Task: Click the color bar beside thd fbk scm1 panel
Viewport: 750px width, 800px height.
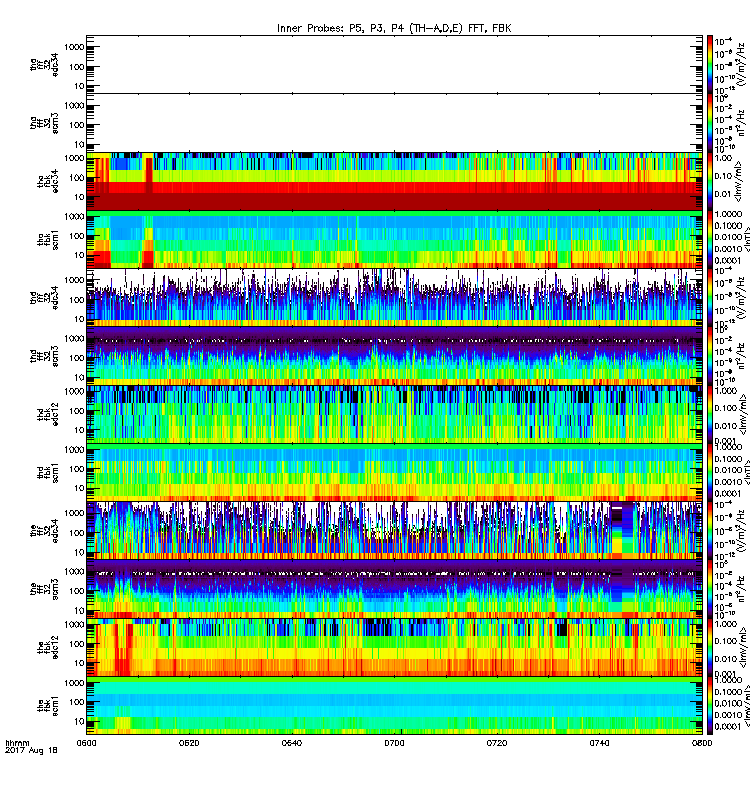Action: pyautogui.click(x=710, y=472)
